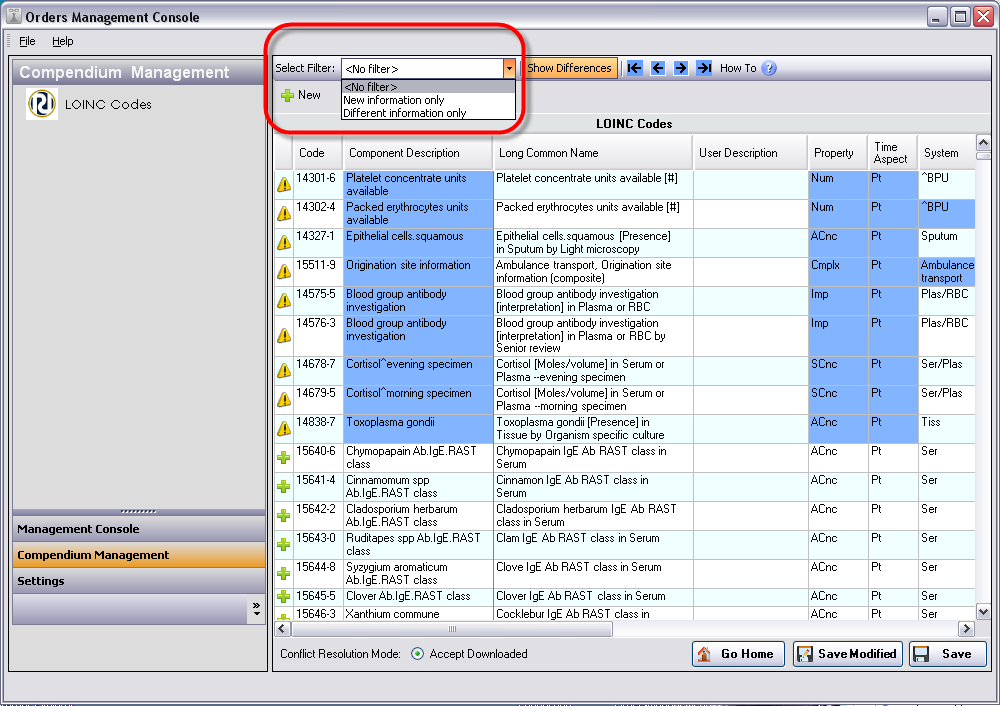Click warning icon for code 14576-3
The width and height of the screenshot is (1000, 706).
(284, 335)
